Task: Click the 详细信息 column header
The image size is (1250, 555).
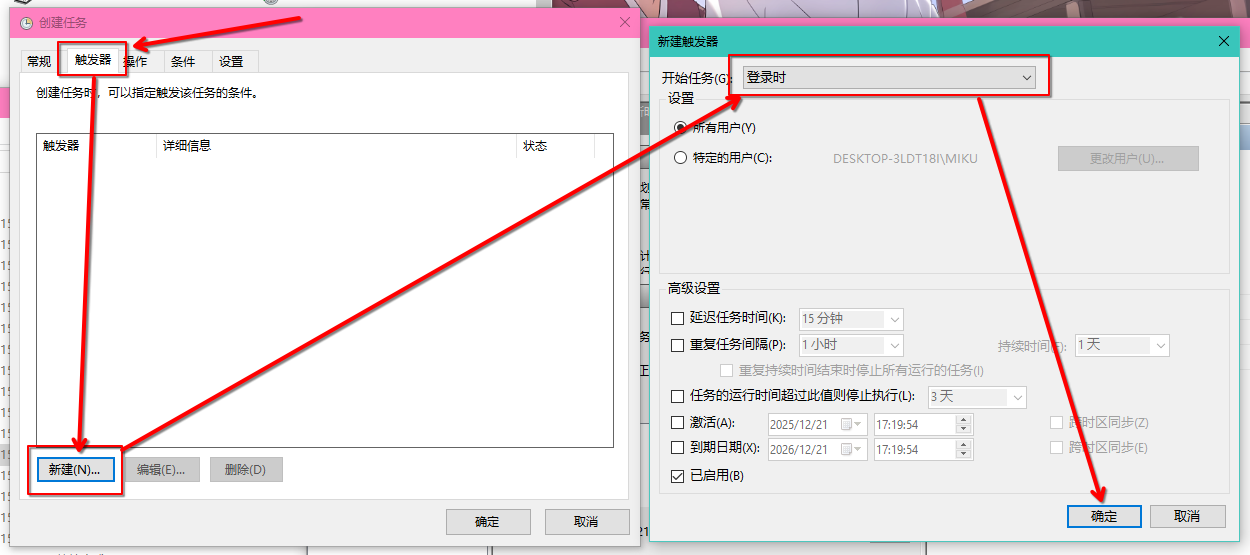Action: [337, 146]
